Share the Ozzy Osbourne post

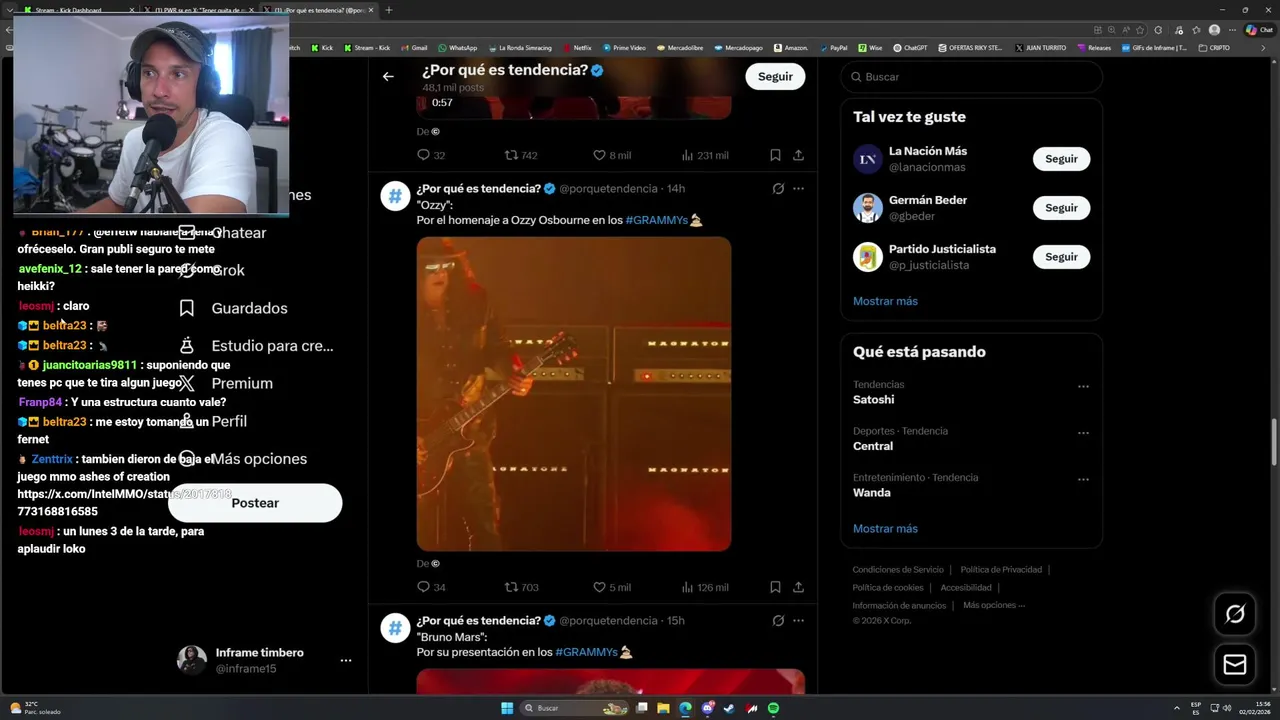(798, 587)
